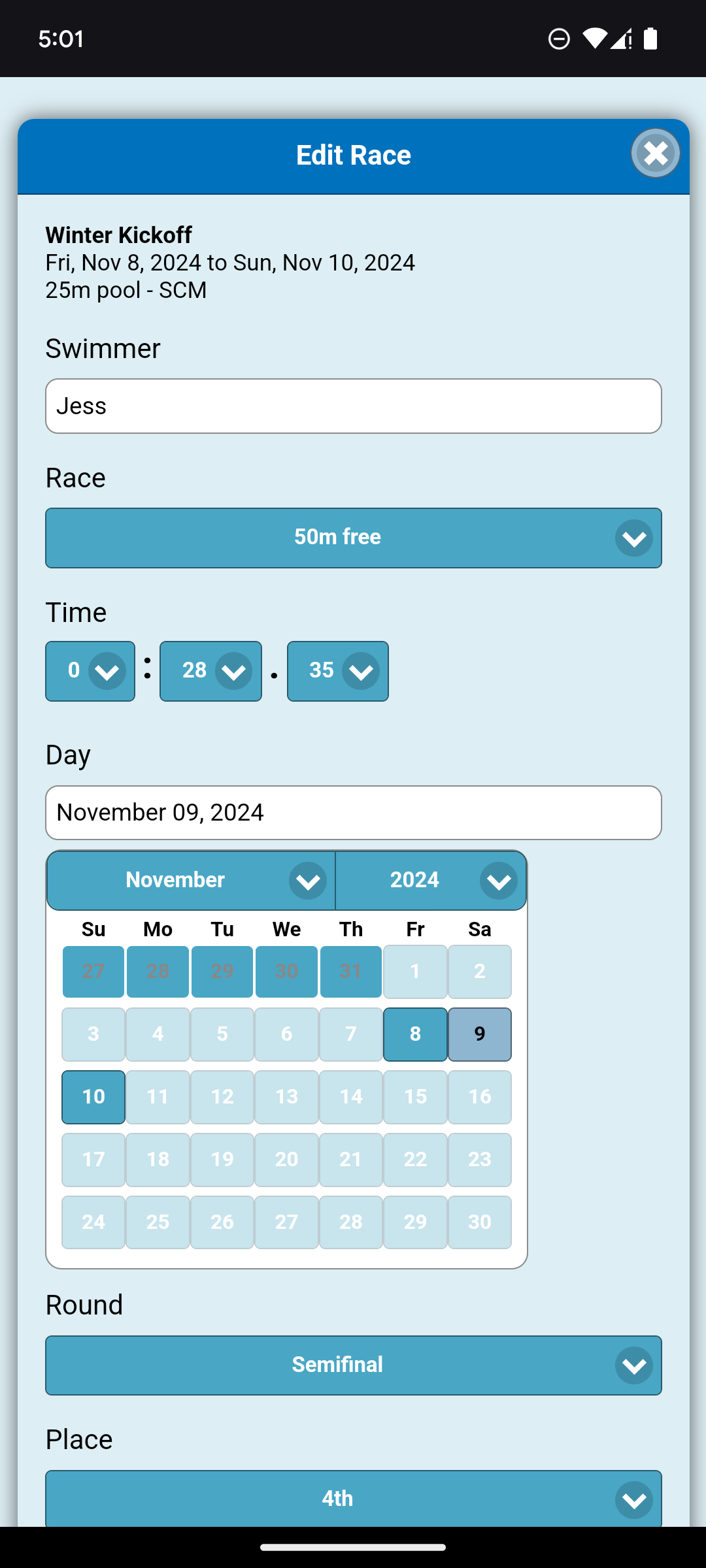Tap the Wi-Fi signal icon
The height and width of the screenshot is (1568, 706).
pyautogui.click(x=594, y=39)
